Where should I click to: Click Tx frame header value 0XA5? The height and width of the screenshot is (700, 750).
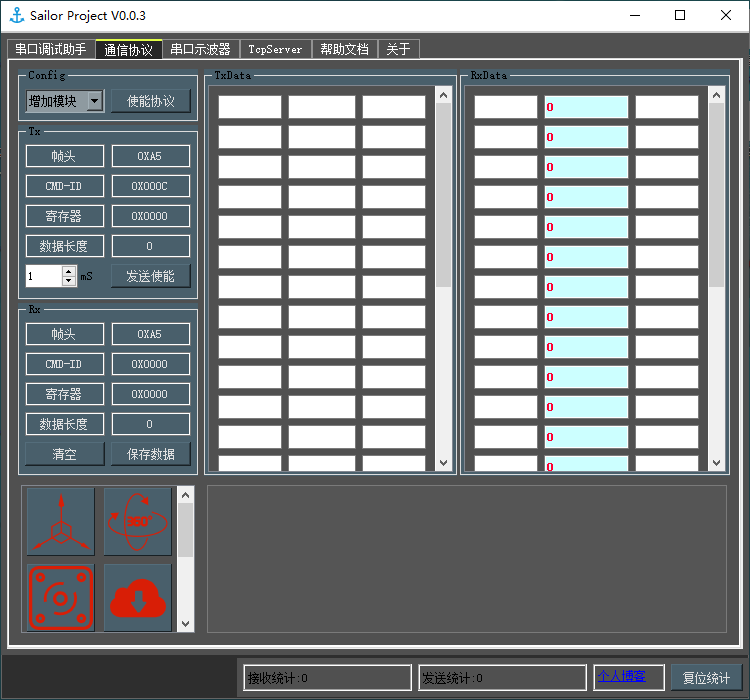[151, 156]
